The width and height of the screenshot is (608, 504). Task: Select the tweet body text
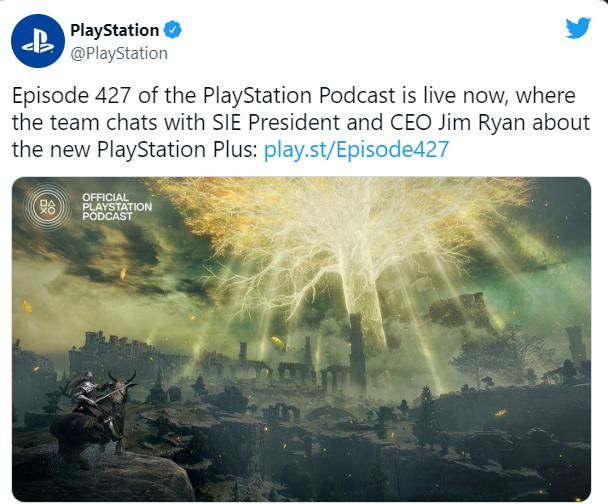[x=301, y=123]
